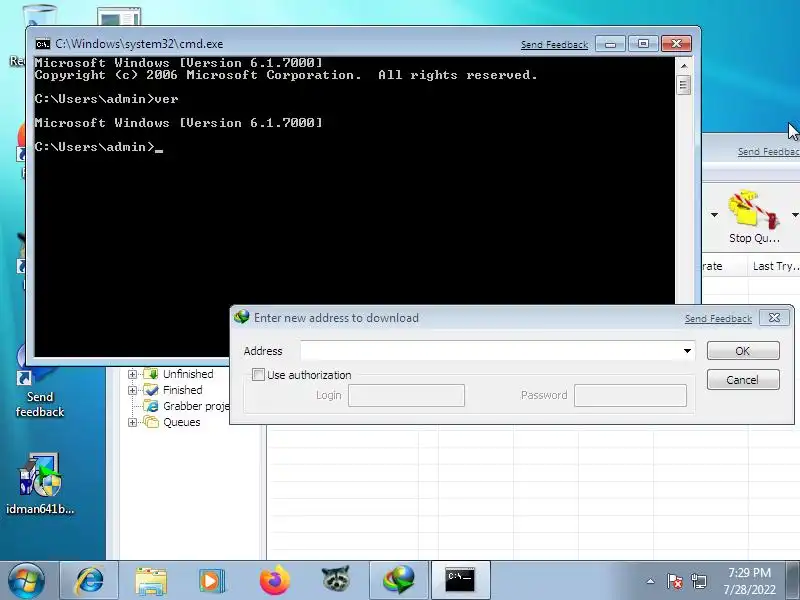Click the cmd.exe title bar icon
800x600 pixels.
tap(43, 44)
